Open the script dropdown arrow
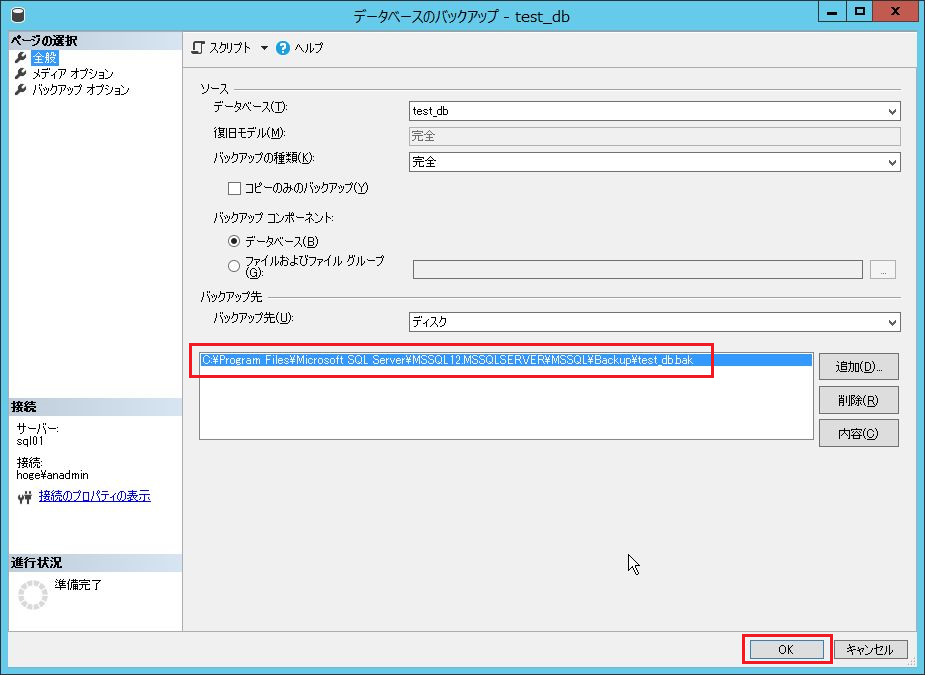Screen dimensions: 925x675 tap(264, 48)
